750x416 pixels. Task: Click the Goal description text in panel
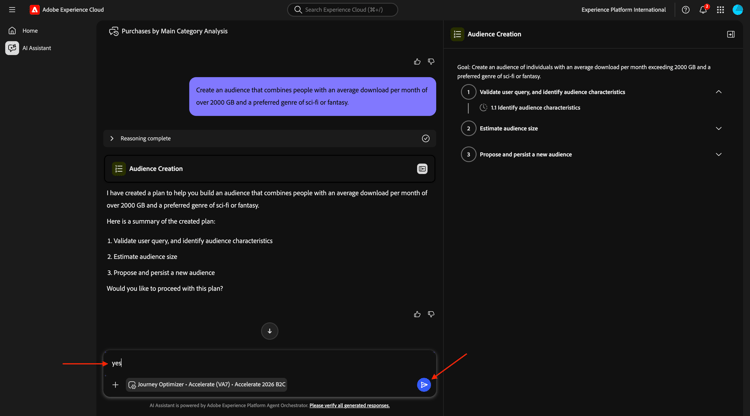(584, 72)
